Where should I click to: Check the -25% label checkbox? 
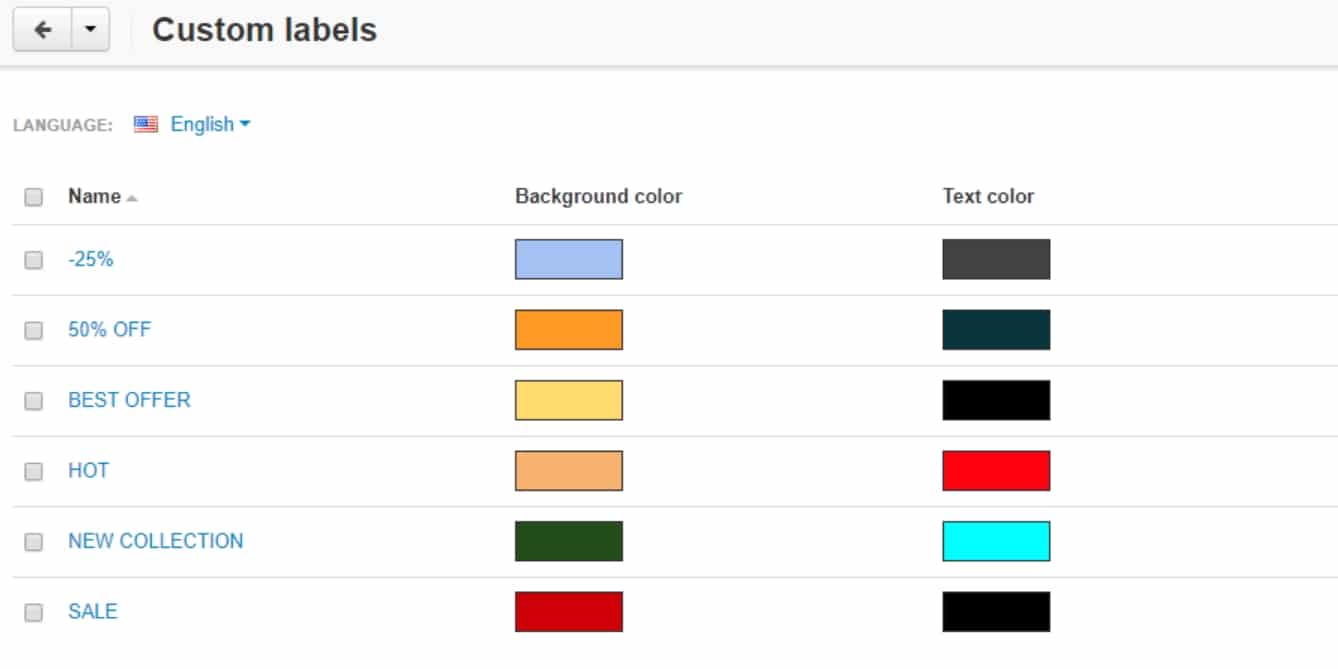click(34, 260)
